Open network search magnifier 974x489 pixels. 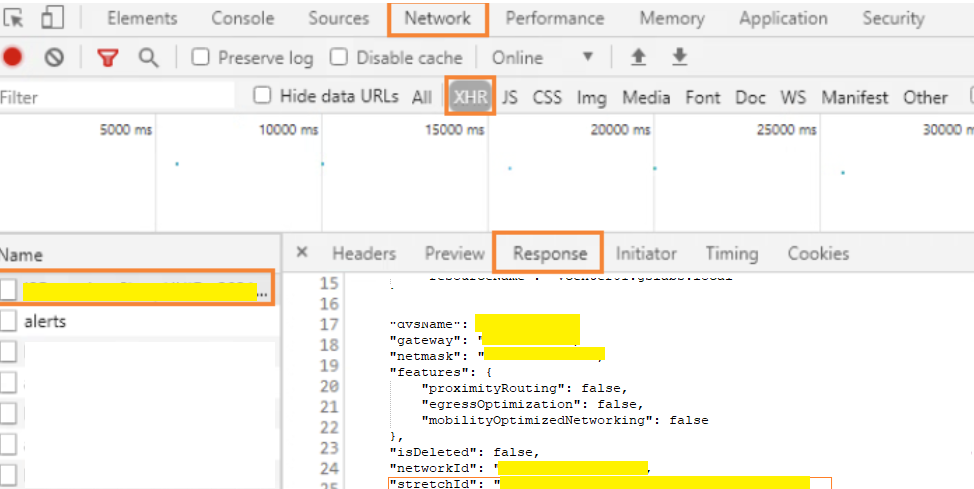pyautogui.click(x=148, y=58)
